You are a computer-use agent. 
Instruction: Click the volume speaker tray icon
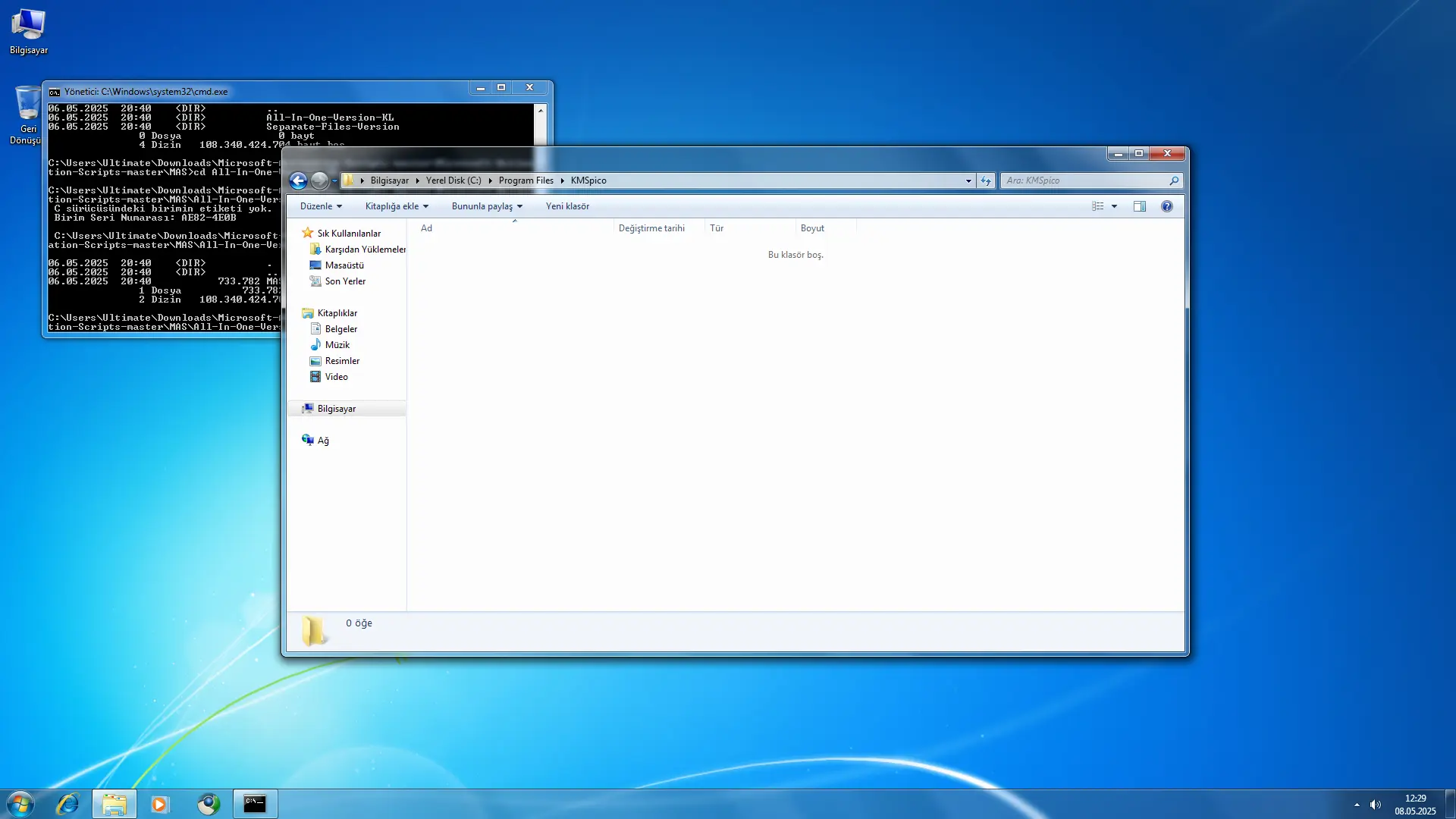point(1376,805)
